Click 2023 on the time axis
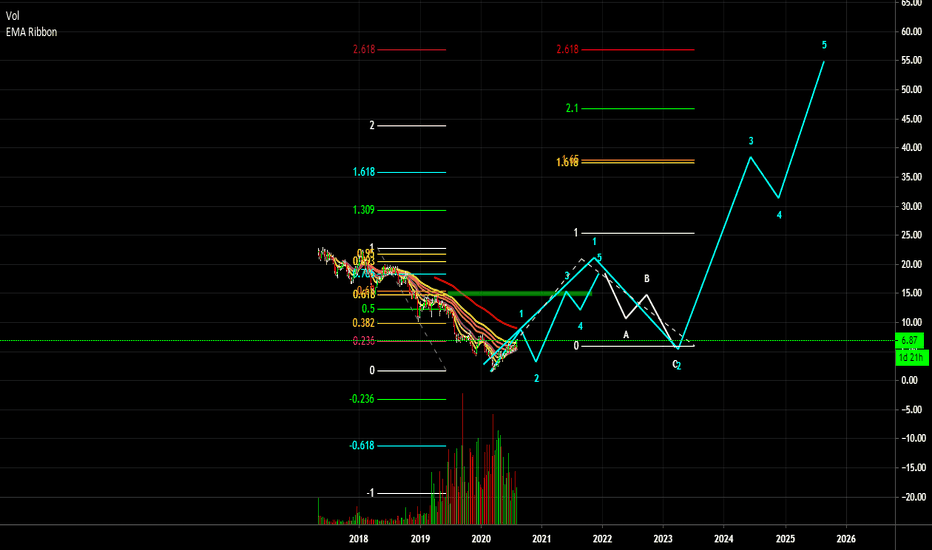Image resolution: width=932 pixels, height=550 pixels. (x=663, y=539)
